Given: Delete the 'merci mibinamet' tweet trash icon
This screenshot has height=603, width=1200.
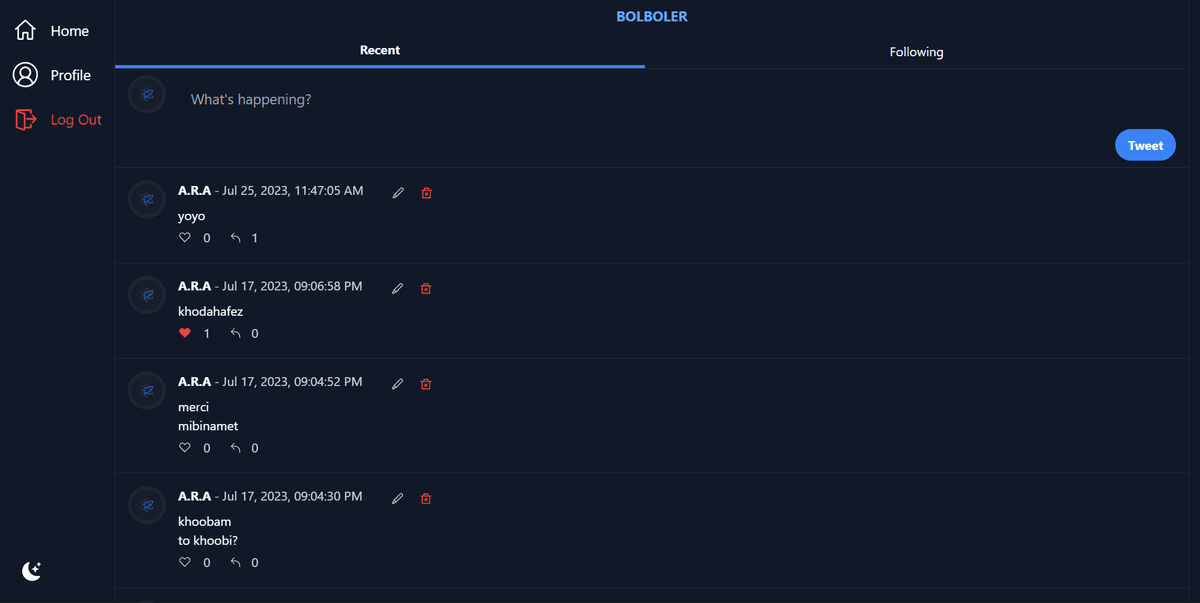Looking at the screenshot, I should pyautogui.click(x=426, y=384).
